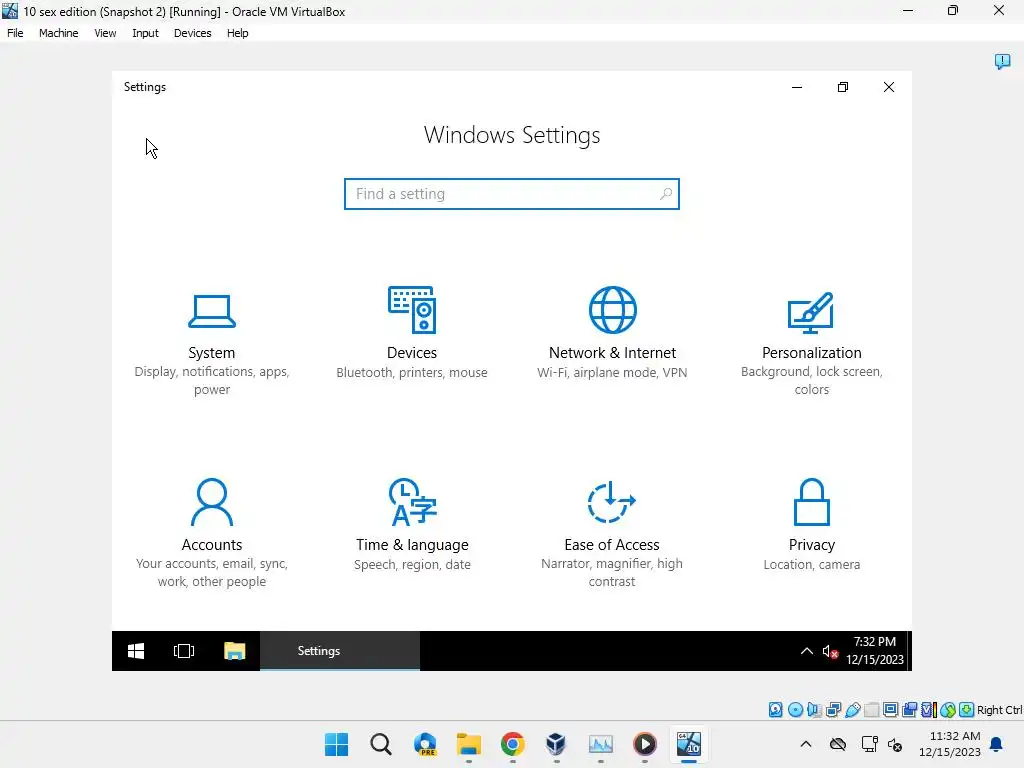The width and height of the screenshot is (1024, 768).
Task: Open Time & language settings
Action: [412, 525]
